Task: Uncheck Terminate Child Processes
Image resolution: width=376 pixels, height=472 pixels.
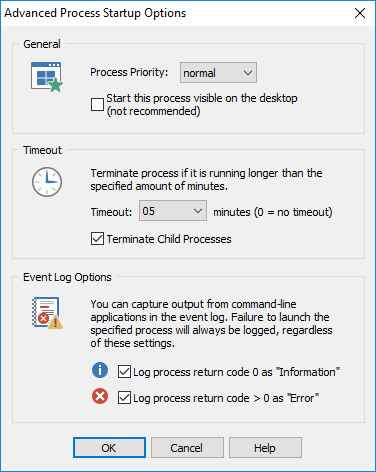Action: pyautogui.click(x=97, y=239)
